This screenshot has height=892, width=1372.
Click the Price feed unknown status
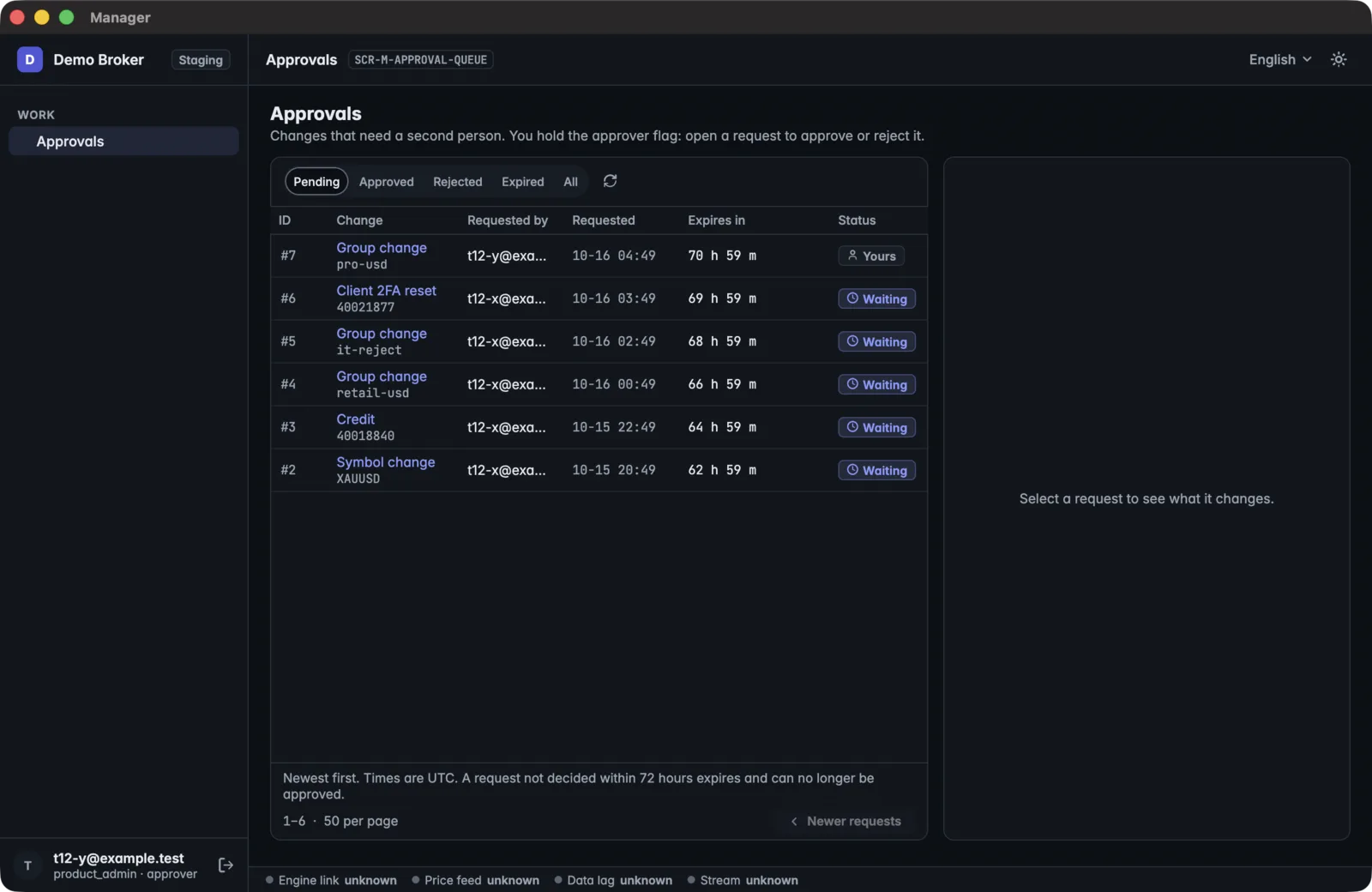[x=475, y=880]
